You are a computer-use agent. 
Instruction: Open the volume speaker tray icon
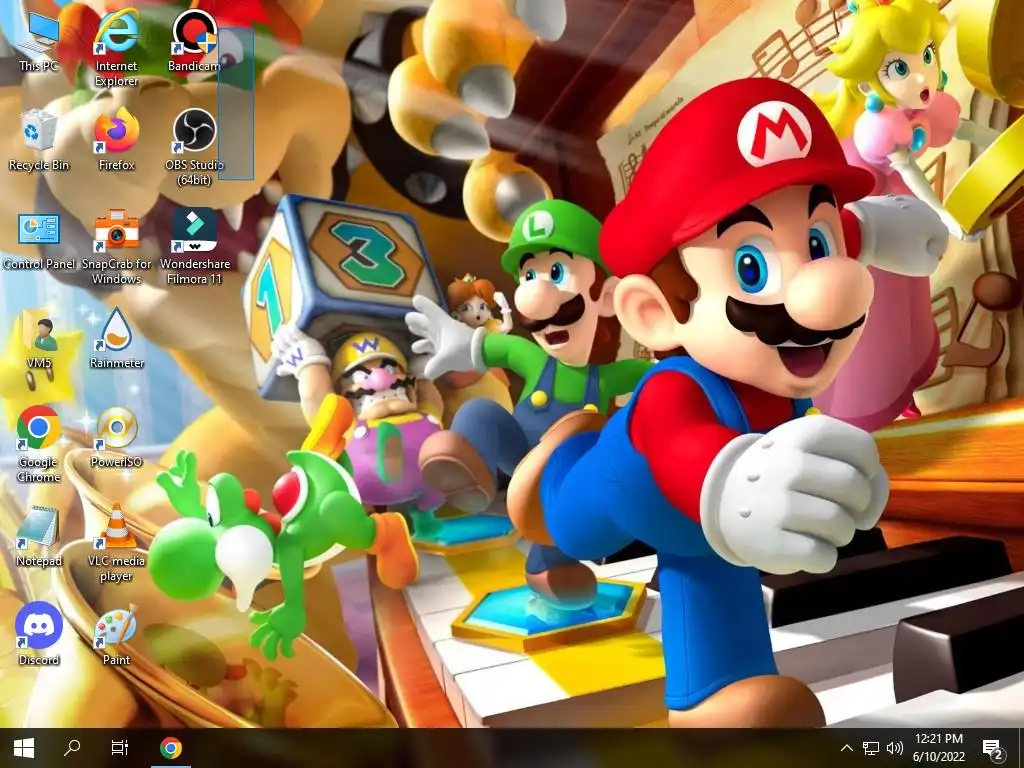tap(895, 748)
